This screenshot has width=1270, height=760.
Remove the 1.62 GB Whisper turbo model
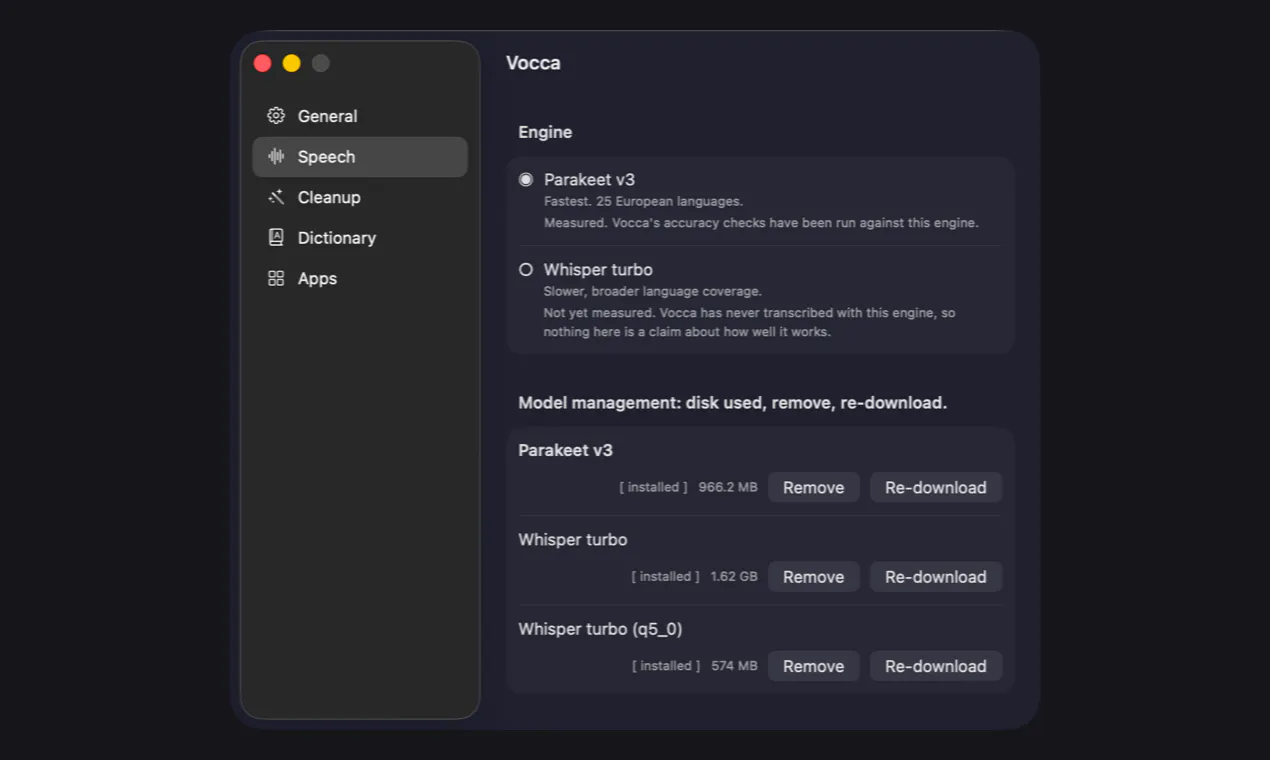click(x=813, y=577)
